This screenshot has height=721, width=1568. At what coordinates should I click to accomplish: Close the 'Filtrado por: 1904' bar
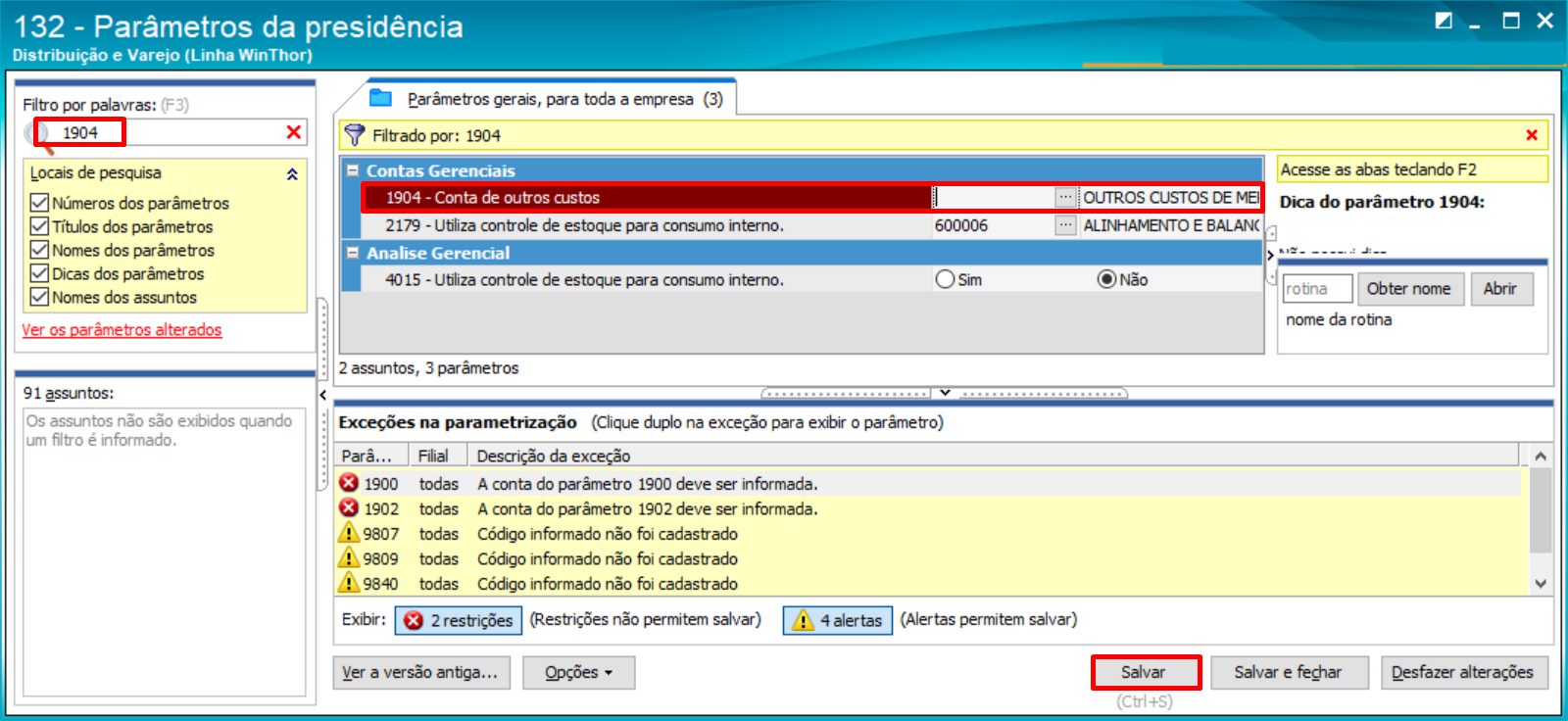click(1532, 135)
